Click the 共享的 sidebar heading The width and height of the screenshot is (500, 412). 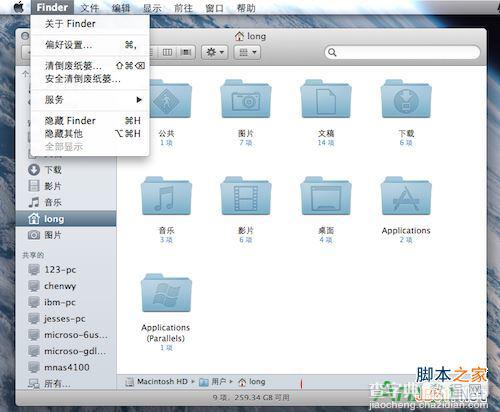(33, 255)
